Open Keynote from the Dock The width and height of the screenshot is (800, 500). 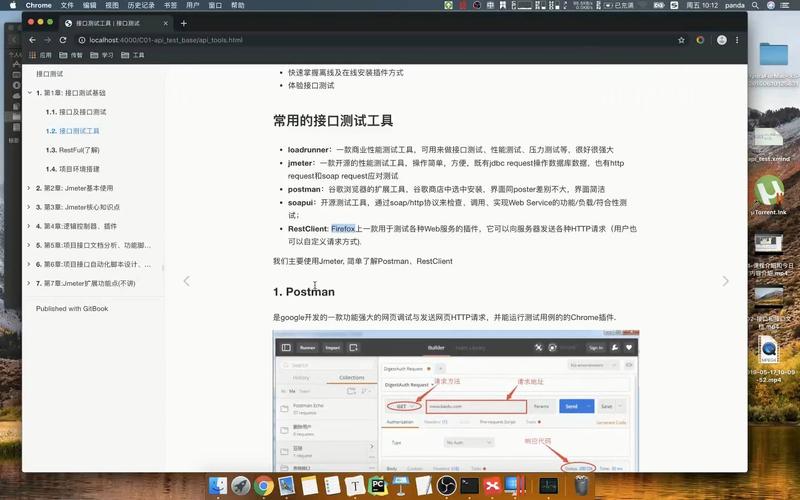(x=401, y=485)
